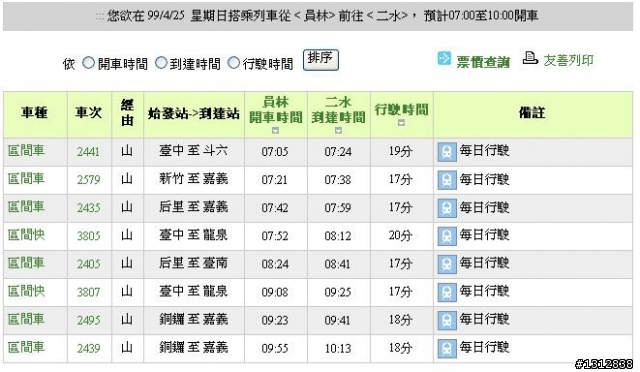Open train number 3805 link
Screen dimensions: 640x372
pyautogui.click(x=89, y=236)
